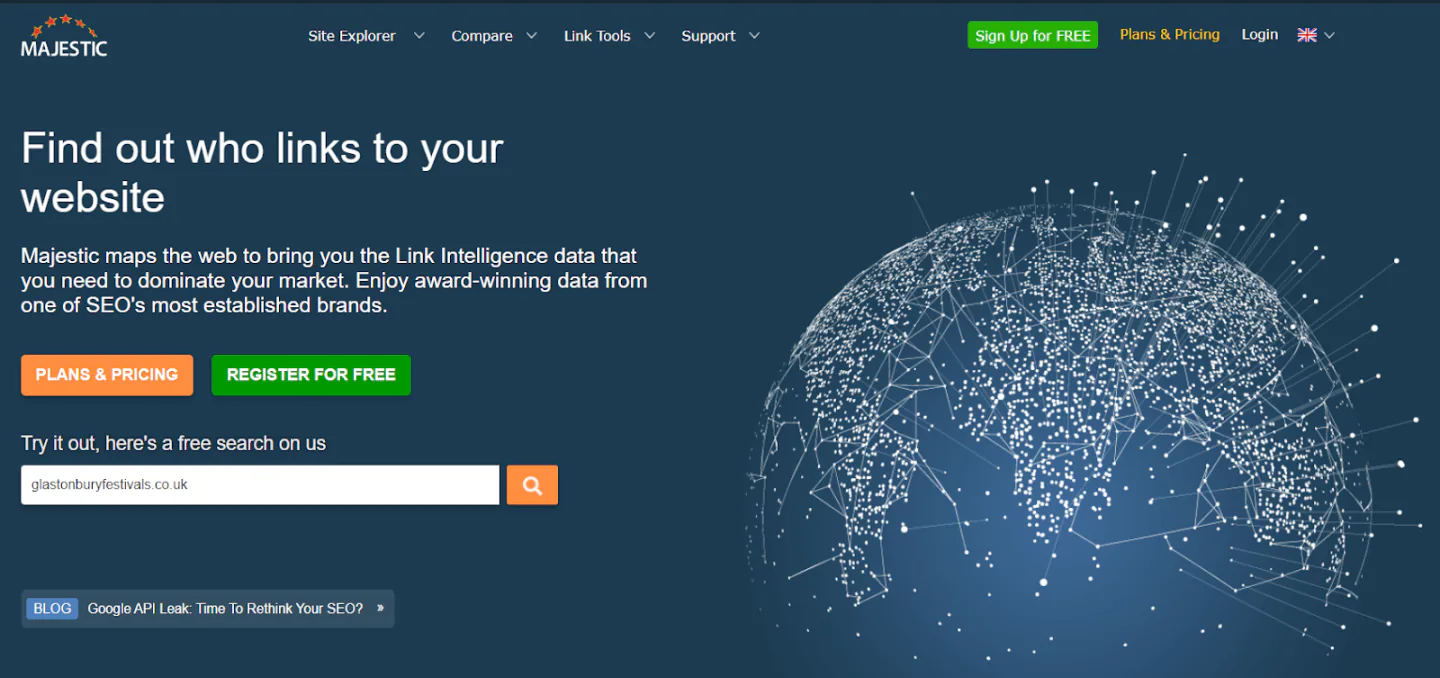
Task: Expand the Support chevron
Action: coord(754,36)
